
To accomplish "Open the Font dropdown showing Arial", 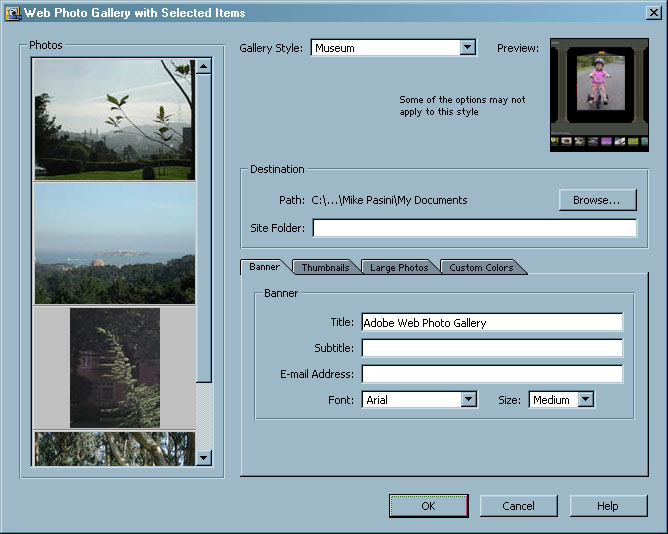I will [x=468, y=400].
